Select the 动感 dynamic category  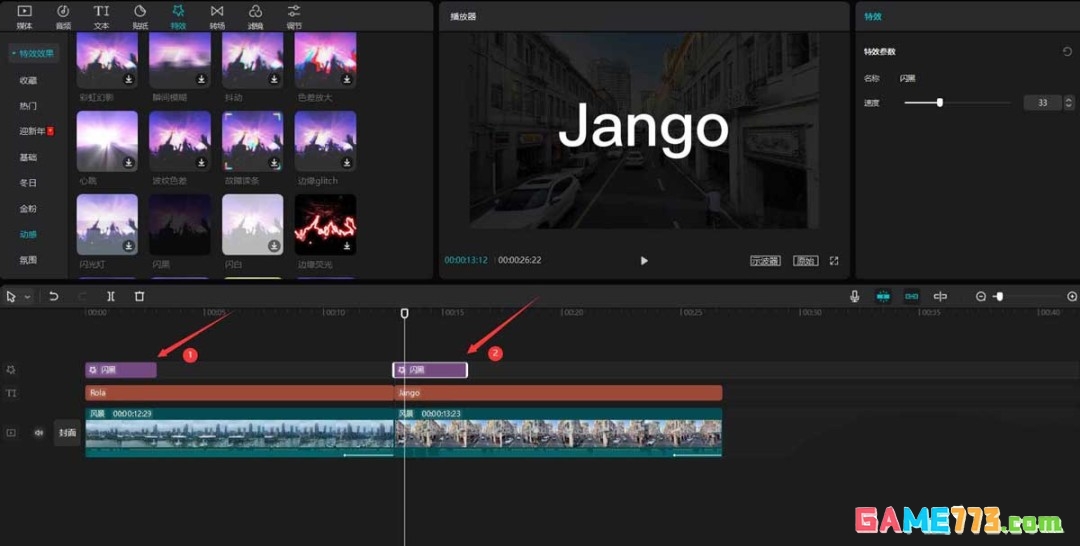(x=28, y=234)
